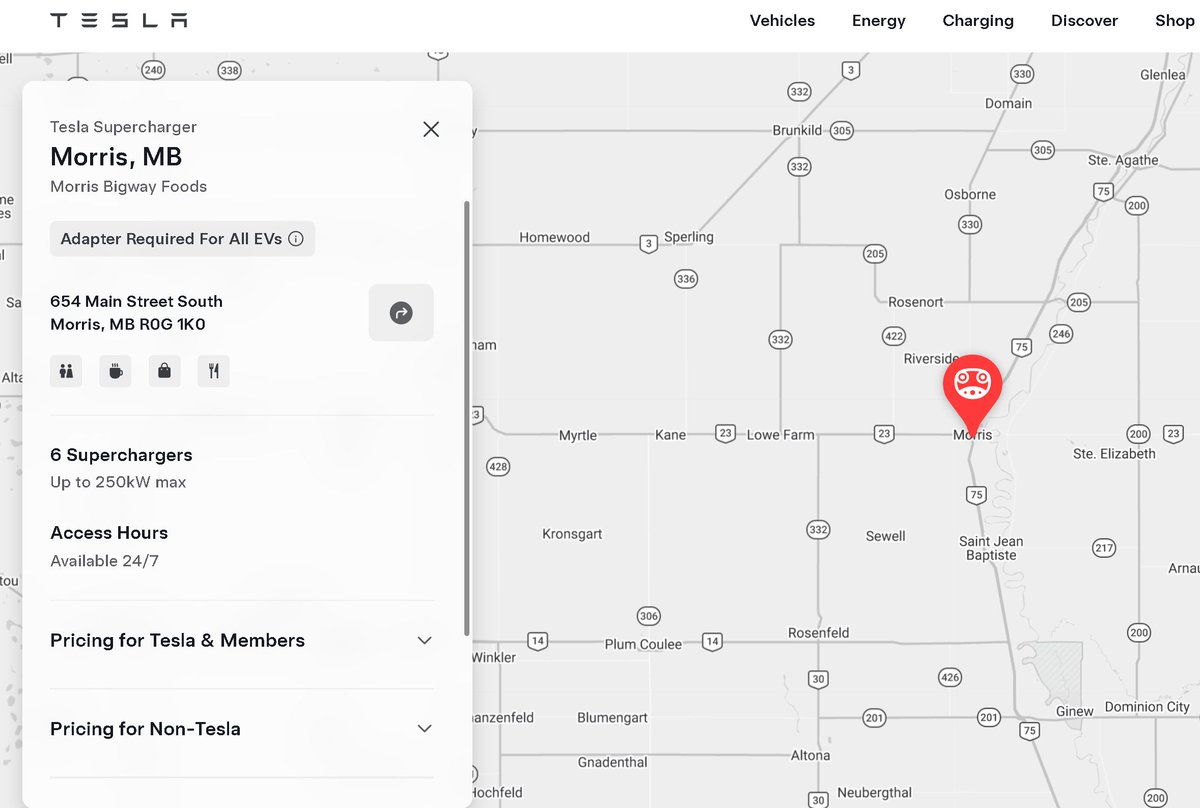Click the Rosenort map label
The height and width of the screenshot is (808, 1200).
[x=915, y=301]
